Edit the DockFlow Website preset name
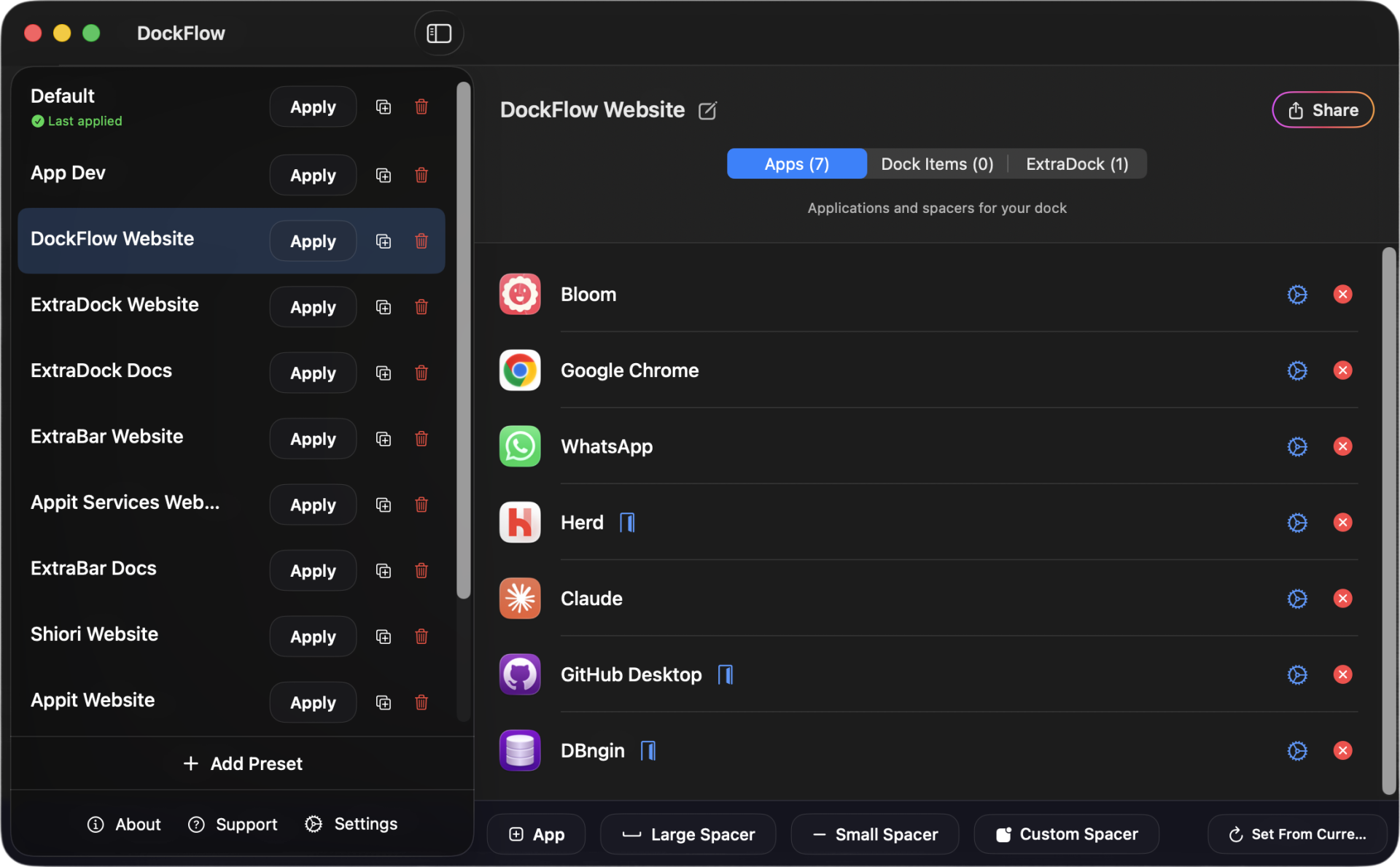Image resolution: width=1400 pixels, height=867 pixels. (707, 111)
